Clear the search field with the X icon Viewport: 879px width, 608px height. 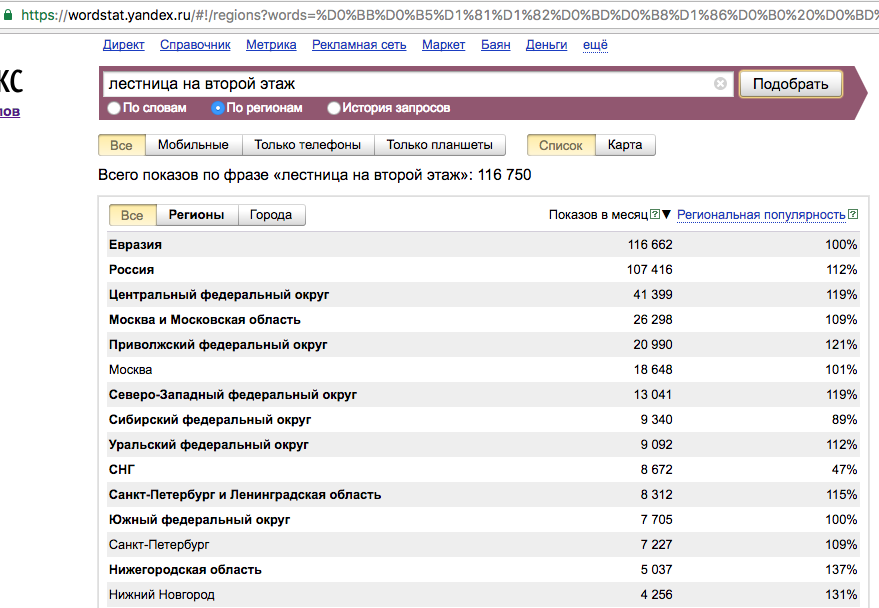coord(720,84)
